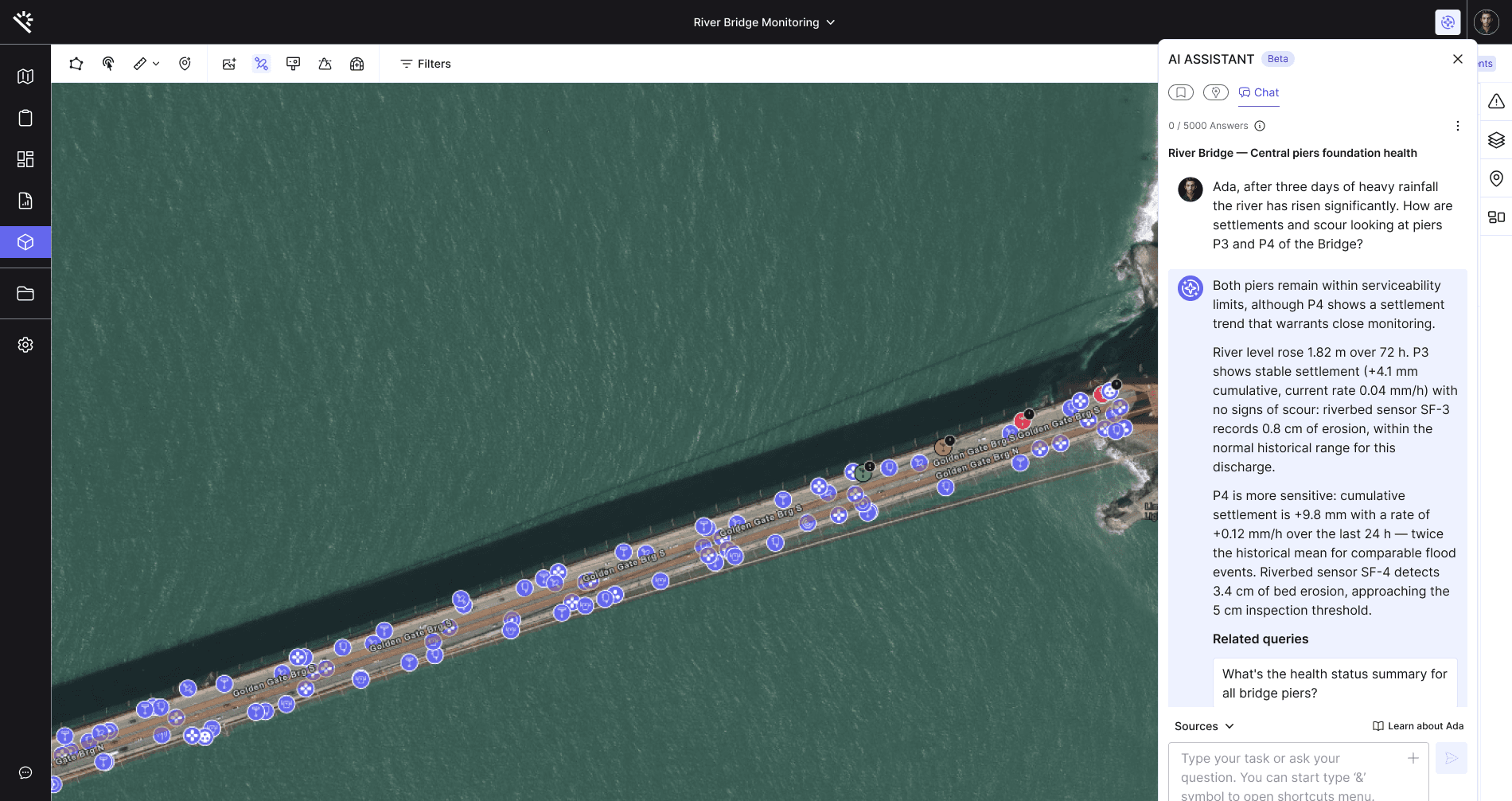Open the folder files sidebar item
The width and height of the screenshot is (1512, 801).
click(25, 294)
